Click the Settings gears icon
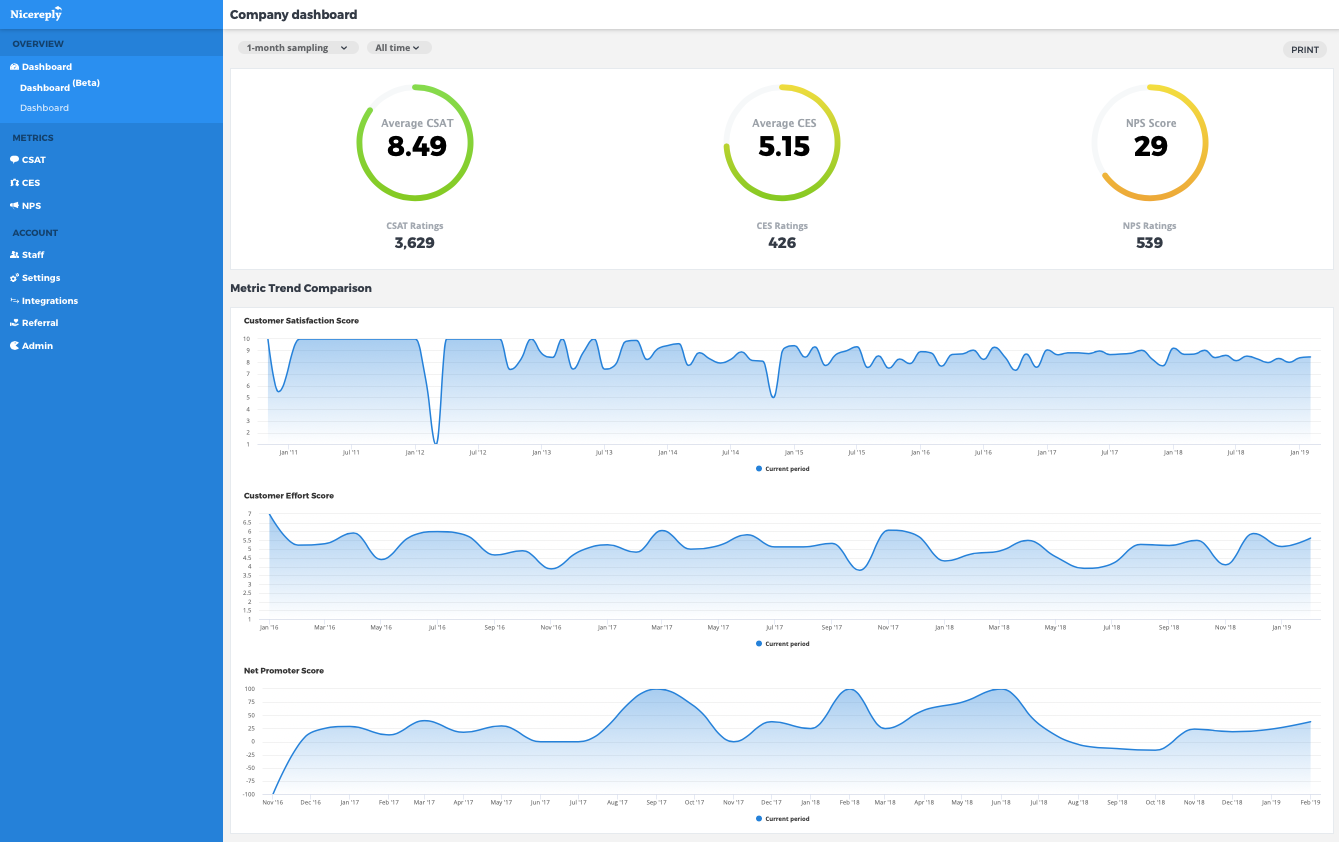Viewport: 1339px width, 842px height. [x=14, y=278]
